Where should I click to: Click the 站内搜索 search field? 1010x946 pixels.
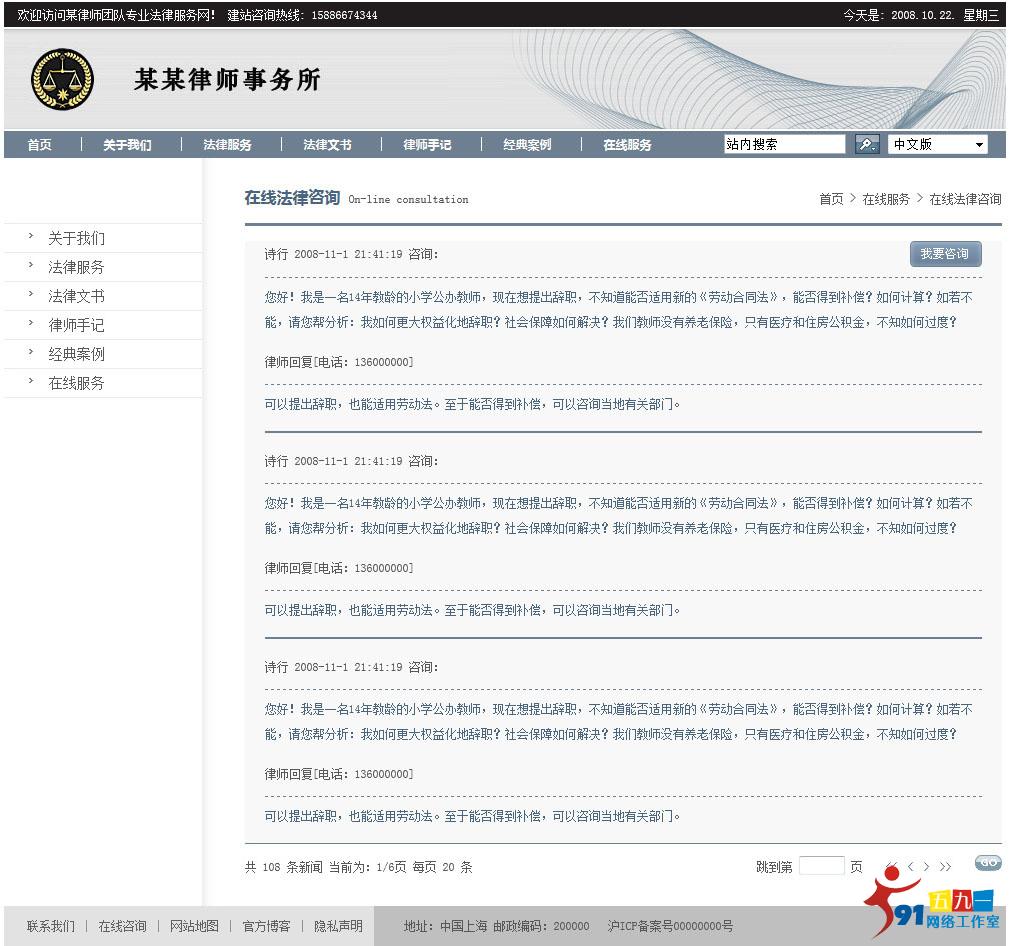tap(785, 144)
